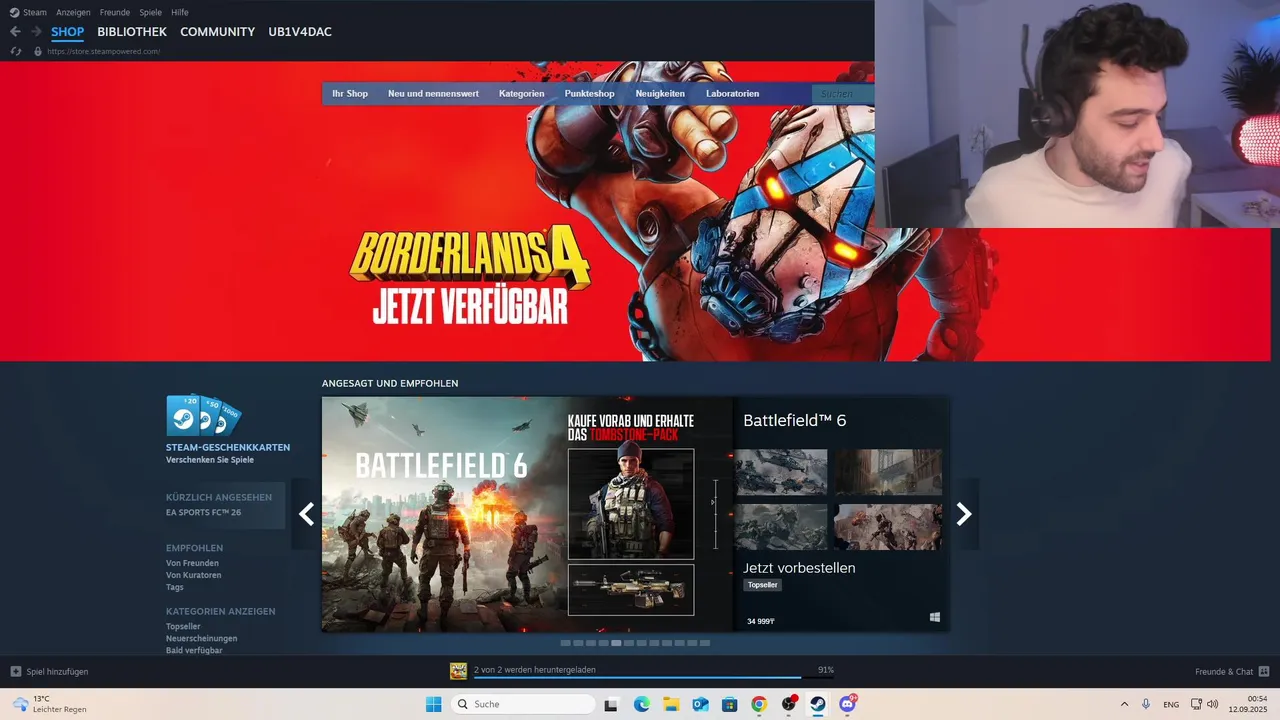The width and height of the screenshot is (1280, 720).
Task: Go forward with the right arrow
Action: click(36, 32)
